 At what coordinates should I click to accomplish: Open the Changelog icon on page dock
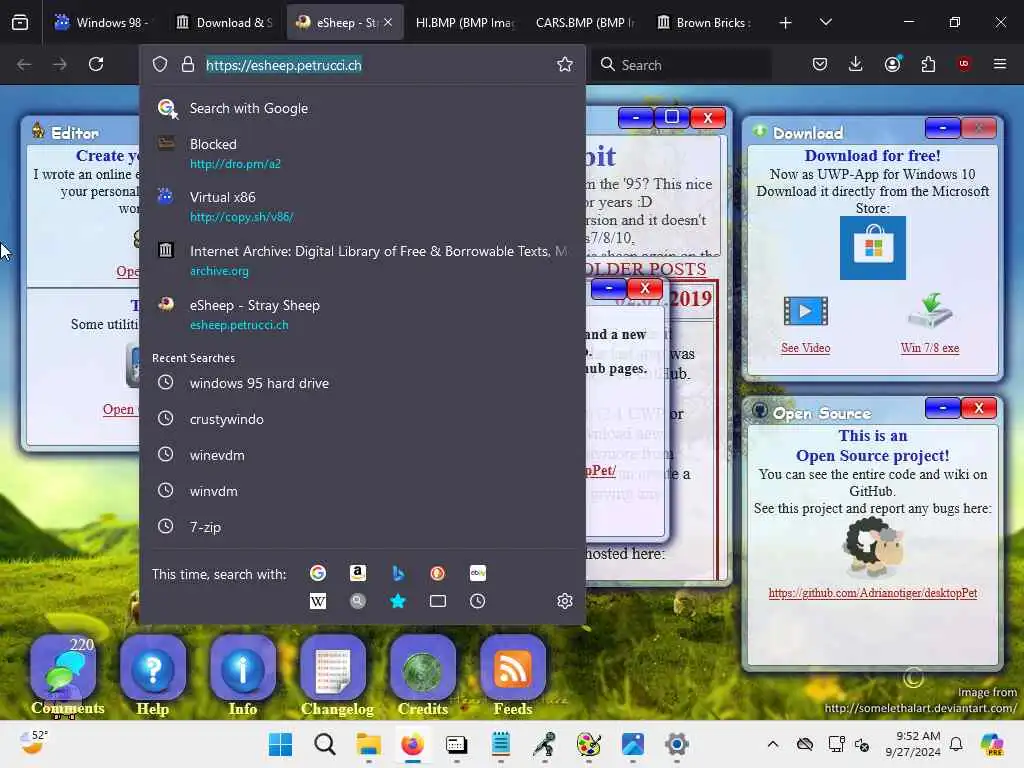[x=333, y=667]
